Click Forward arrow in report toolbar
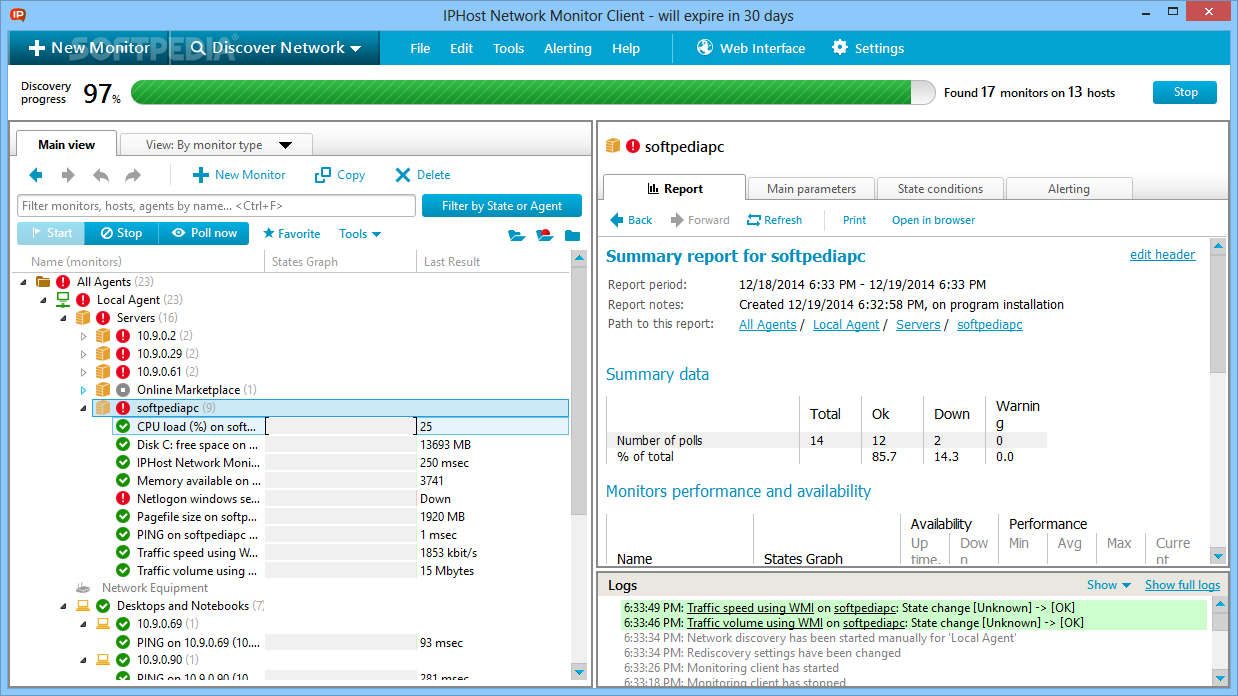Viewport: 1238px width, 696px height. (x=700, y=220)
